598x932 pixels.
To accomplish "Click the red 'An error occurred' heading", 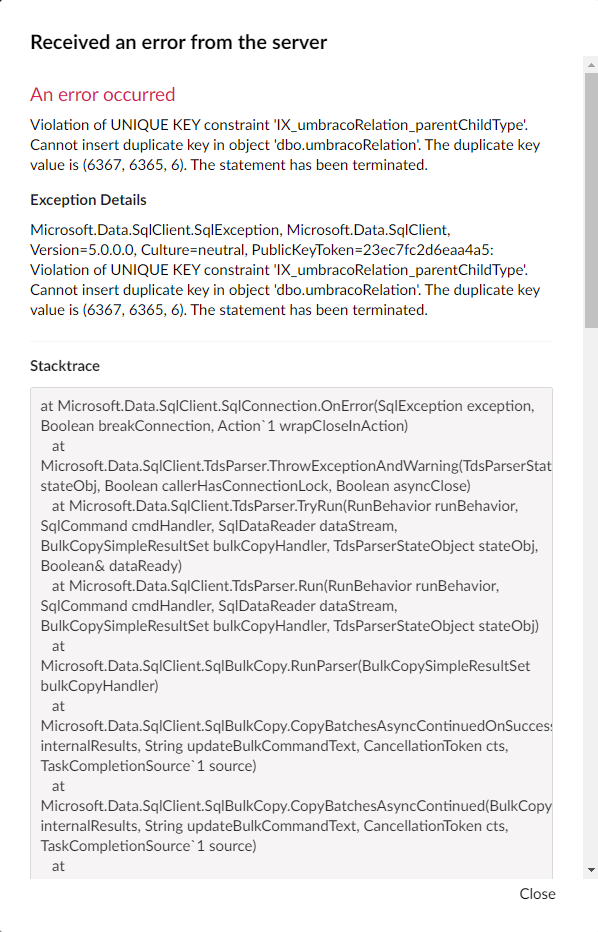I will [103, 95].
